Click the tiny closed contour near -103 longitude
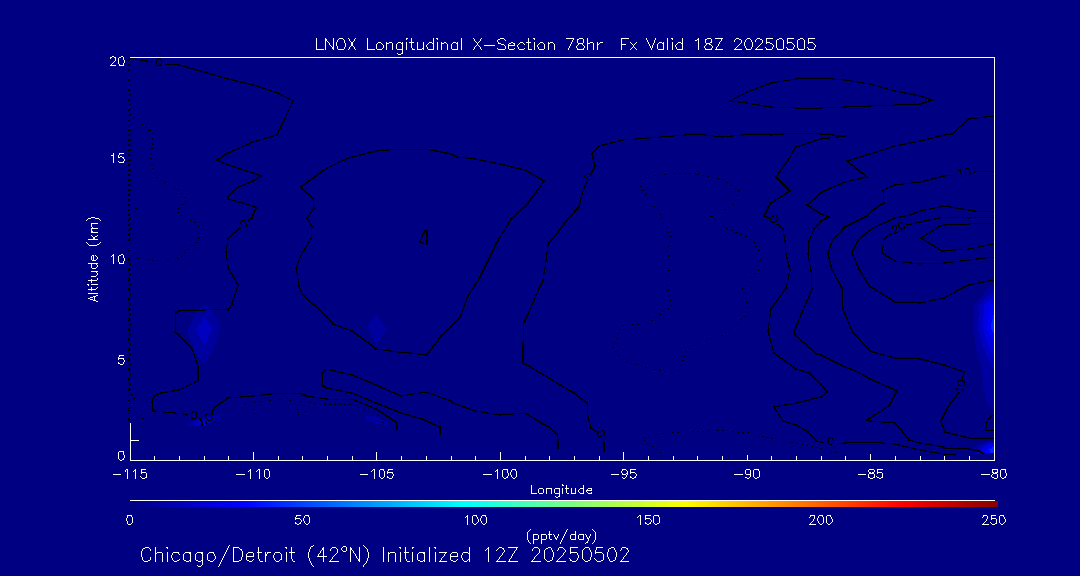Viewport: 1080px width, 576px height. pyautogui.click(x=425, y=236)
